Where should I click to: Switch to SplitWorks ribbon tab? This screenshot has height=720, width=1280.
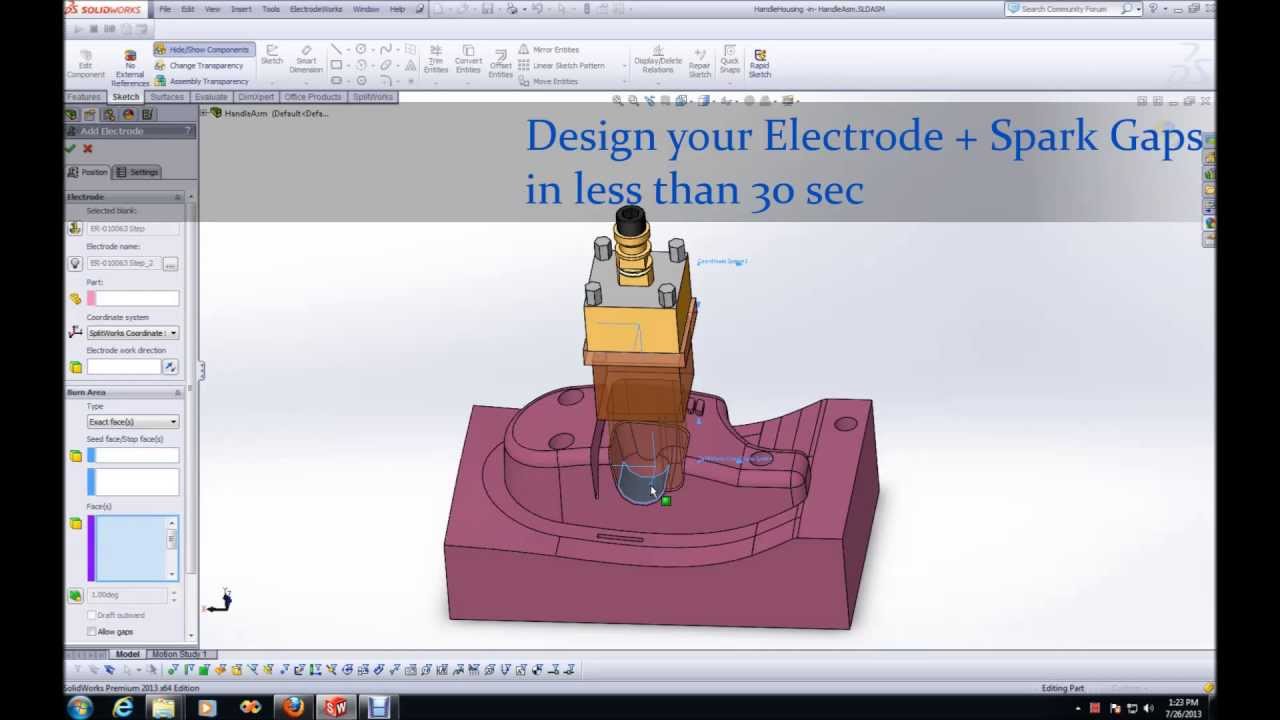(372, 97)
